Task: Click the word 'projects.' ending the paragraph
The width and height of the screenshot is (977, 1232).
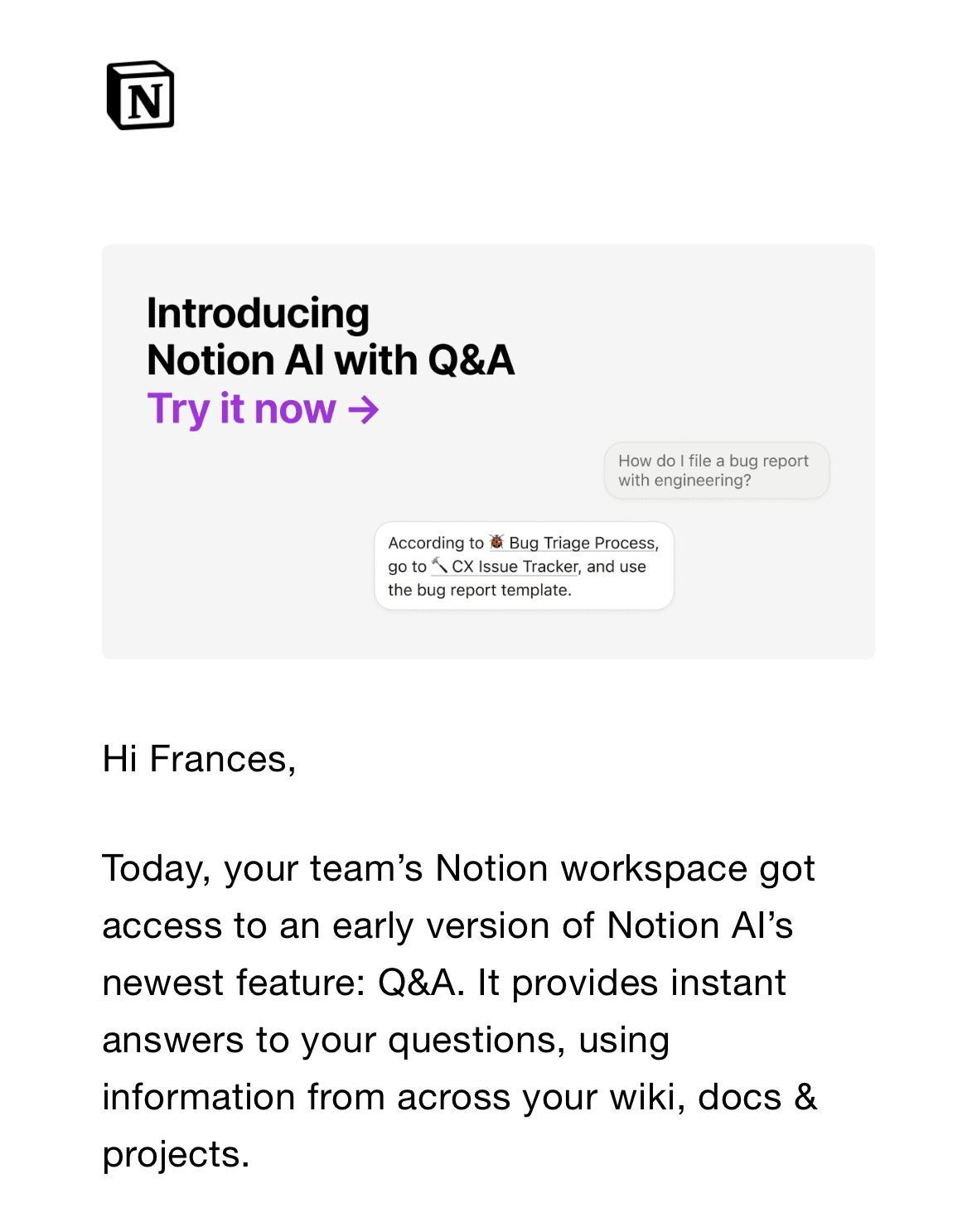Action: (176, 1154)
